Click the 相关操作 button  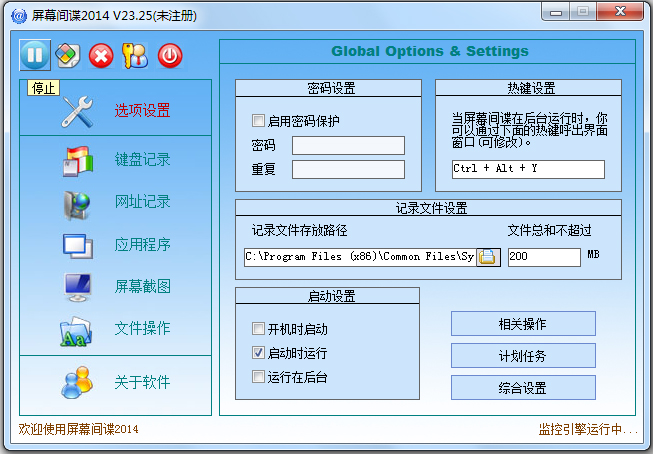coord(523,324)
